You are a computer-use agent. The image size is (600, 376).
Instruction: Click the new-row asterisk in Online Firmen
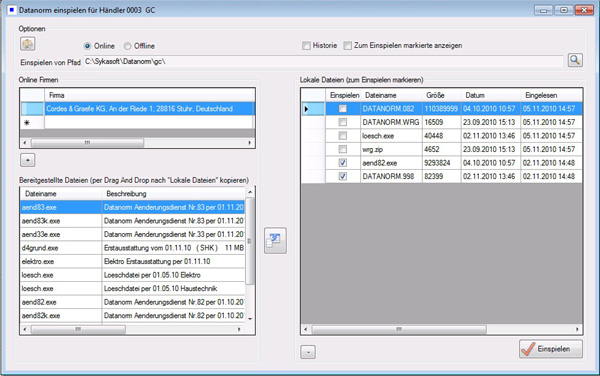[x=27, y=123]
